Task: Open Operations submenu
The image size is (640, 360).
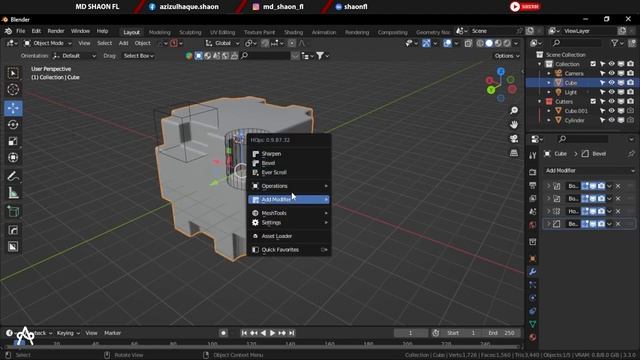Action: click(289, 186)
